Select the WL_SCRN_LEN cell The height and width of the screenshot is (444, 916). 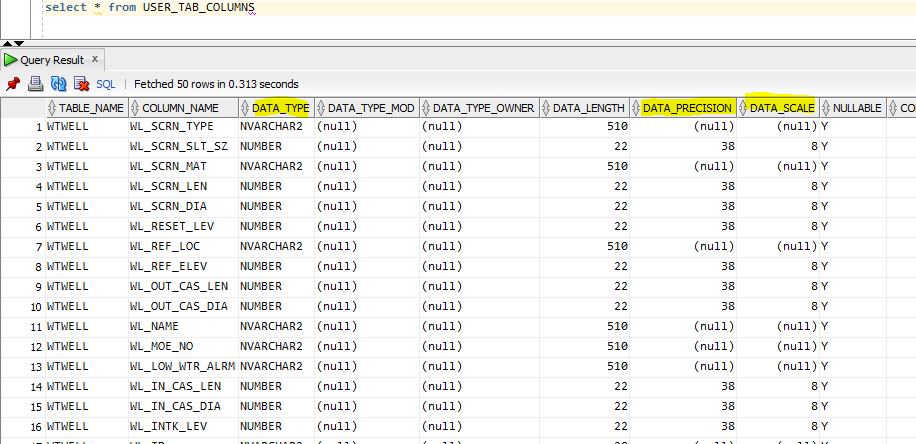pyautogui.click(x=183, y=186)
